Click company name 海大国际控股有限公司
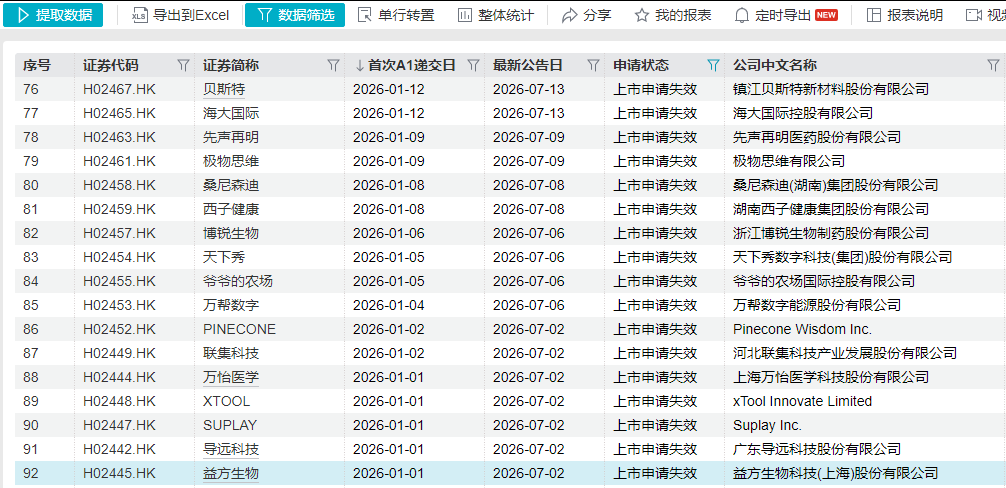The width and height of the screenshot is (1006, 488). point(803,113)
